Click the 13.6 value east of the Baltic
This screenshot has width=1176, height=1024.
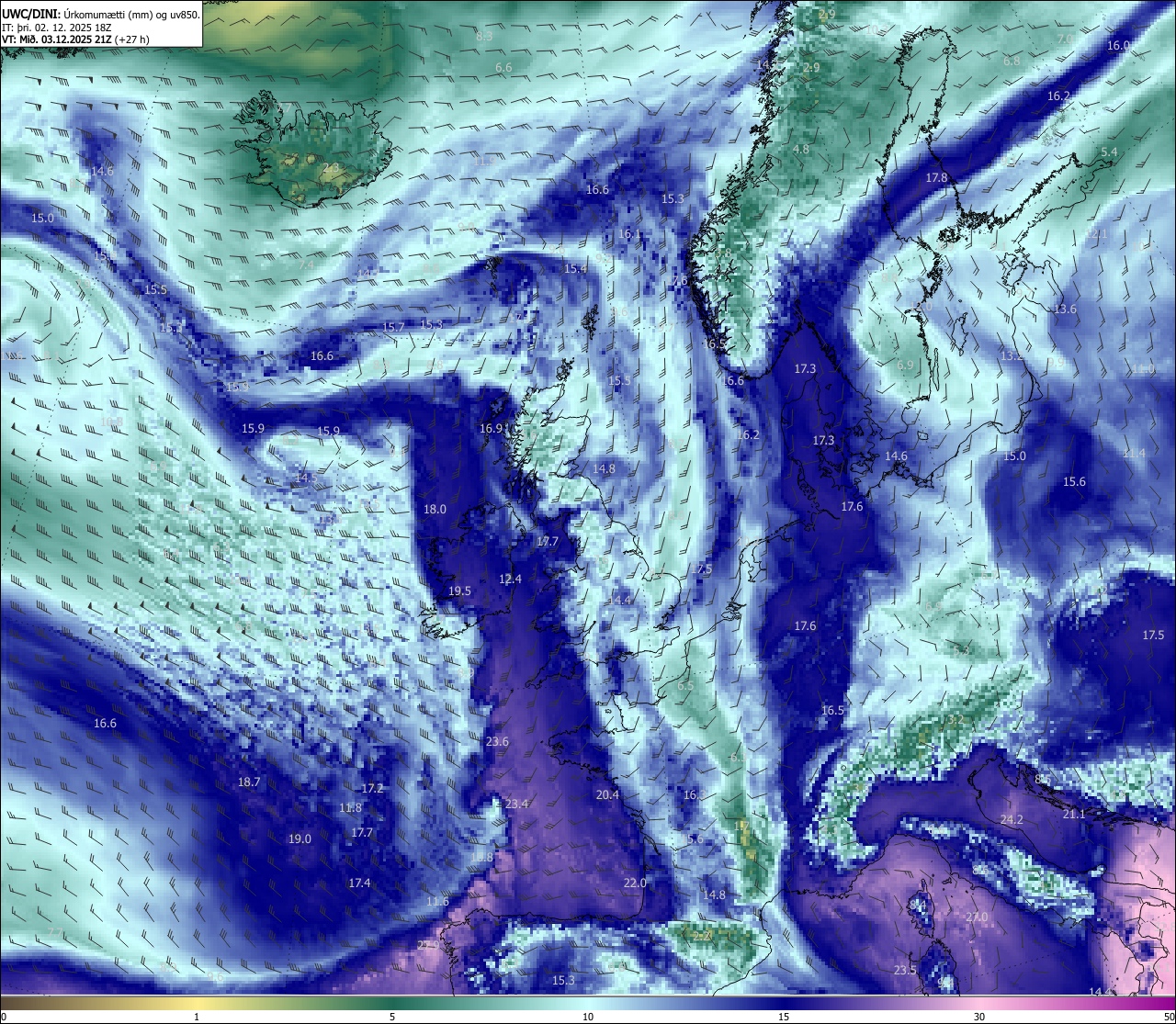point(1065,309)
